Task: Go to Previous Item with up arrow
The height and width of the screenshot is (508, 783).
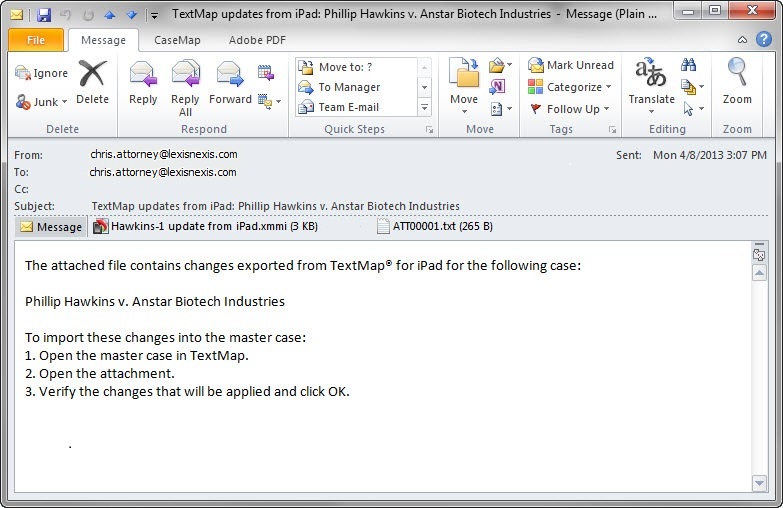Action: click(109, 15)
